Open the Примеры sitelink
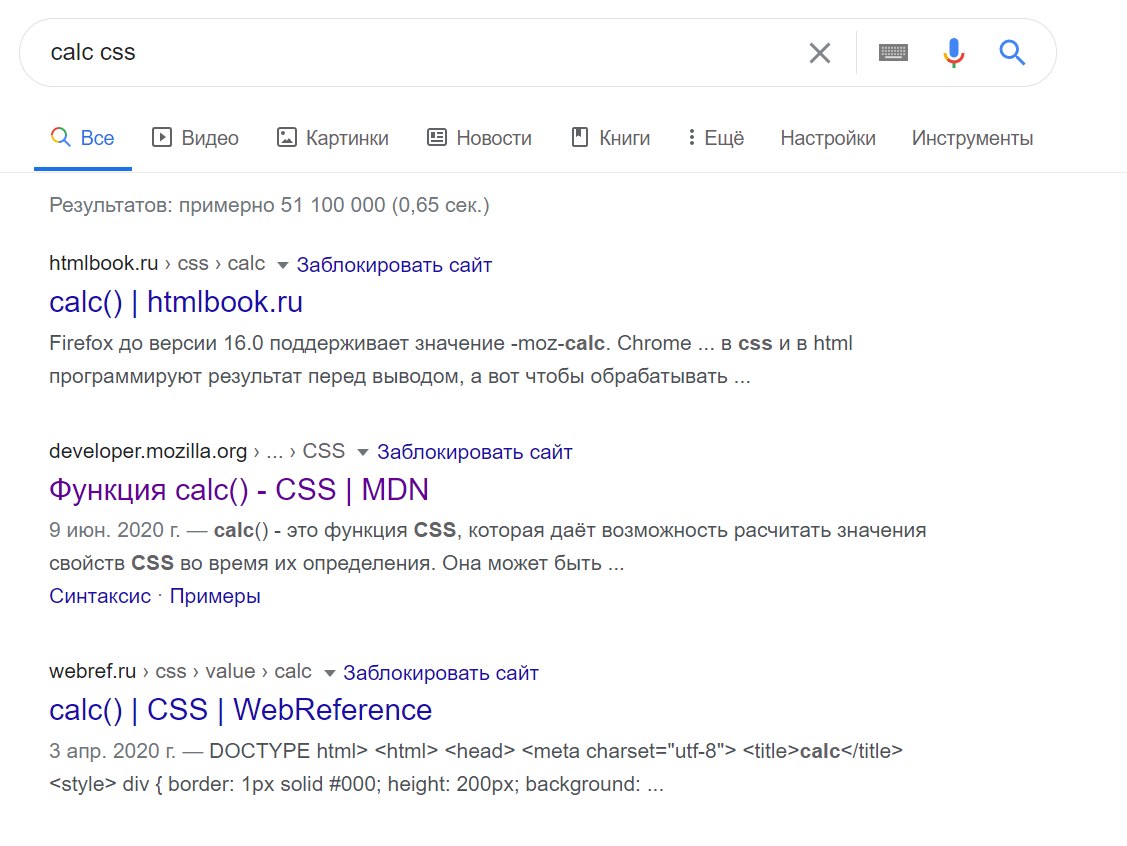This screenshot has height=846, width=1127. tap(215, 596)
